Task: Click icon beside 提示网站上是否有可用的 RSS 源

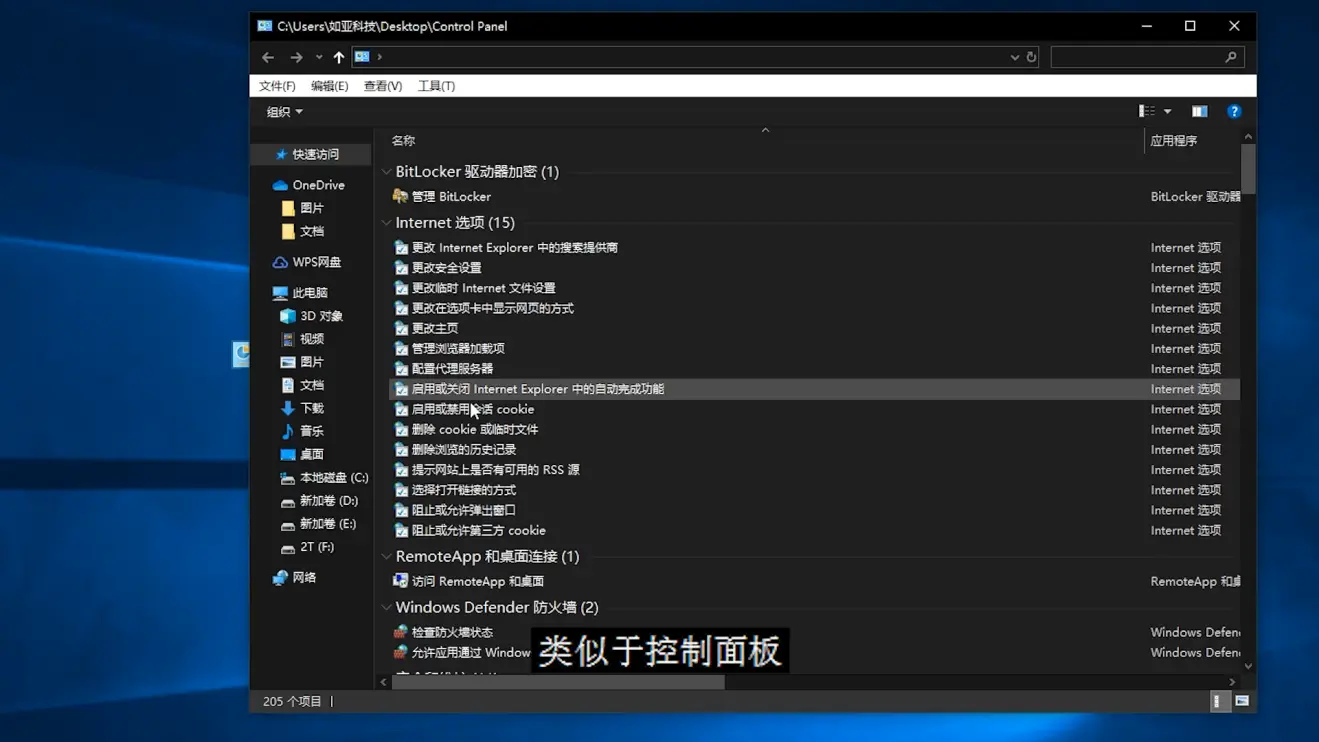Action: (x=401, y=470)
